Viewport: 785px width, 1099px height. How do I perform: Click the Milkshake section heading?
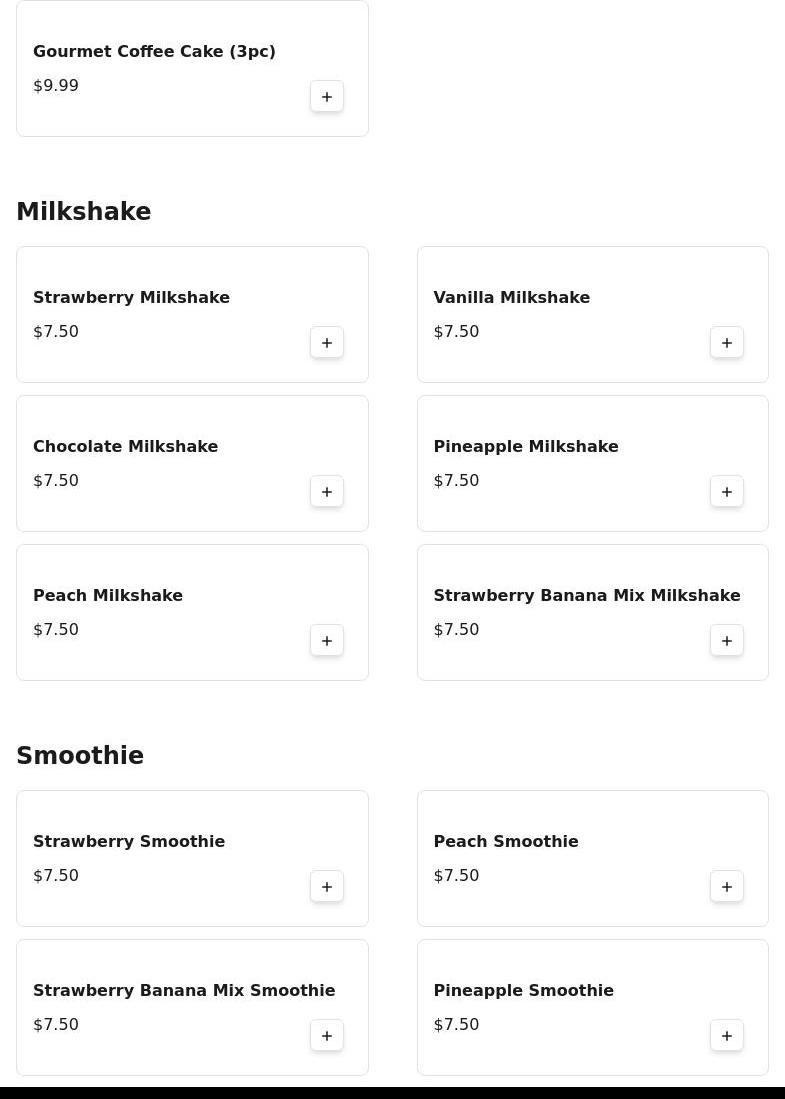(83, 211)
